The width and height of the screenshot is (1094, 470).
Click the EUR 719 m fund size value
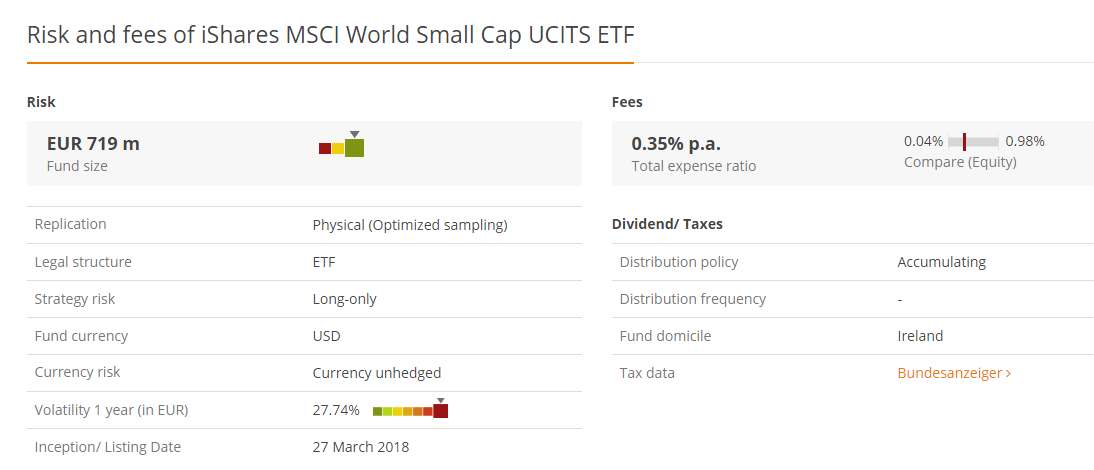click(93, 143)
